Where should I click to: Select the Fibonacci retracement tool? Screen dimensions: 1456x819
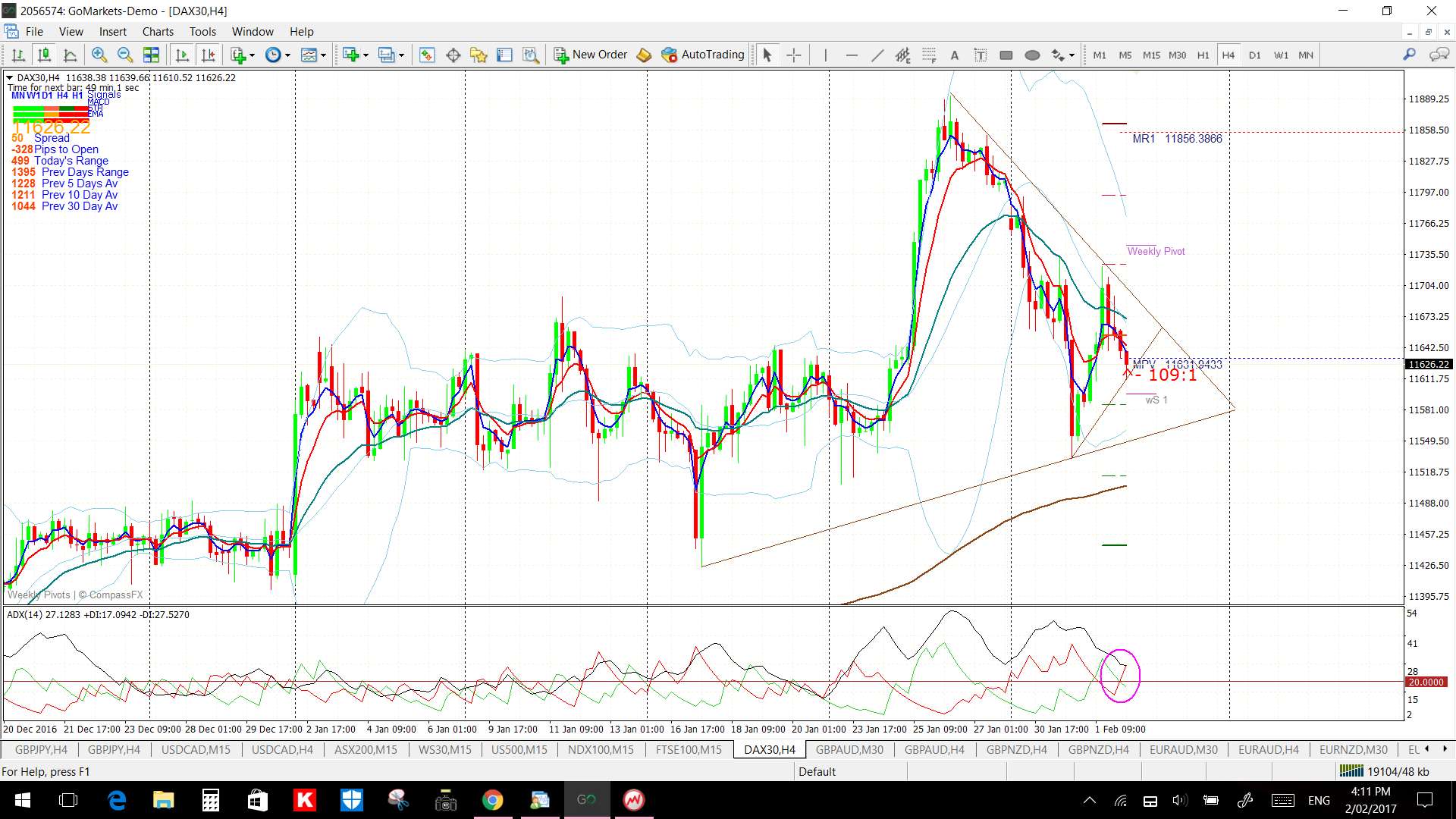click(929, 55)
